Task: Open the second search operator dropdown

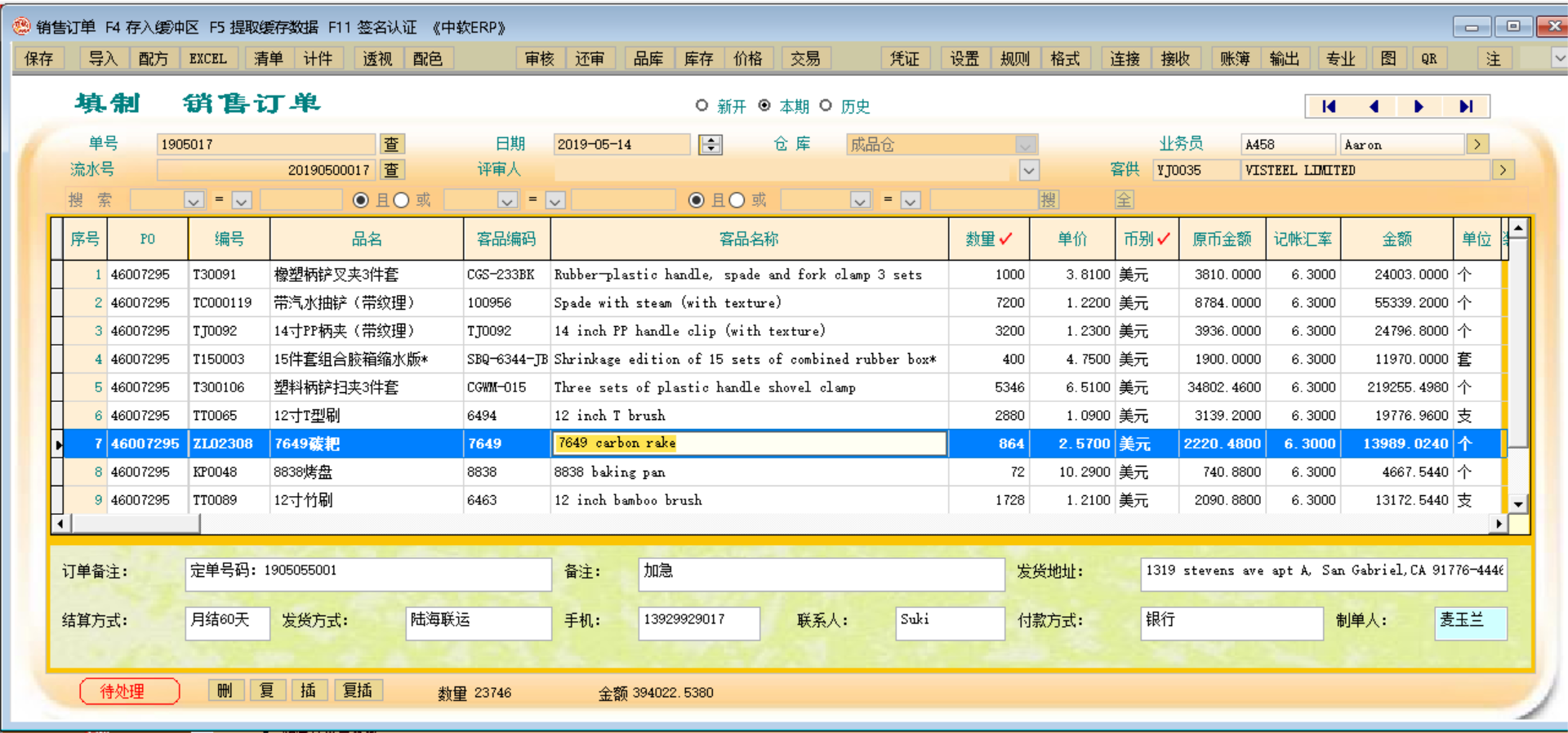Action: pyautogui.click(x=555, y=200)
